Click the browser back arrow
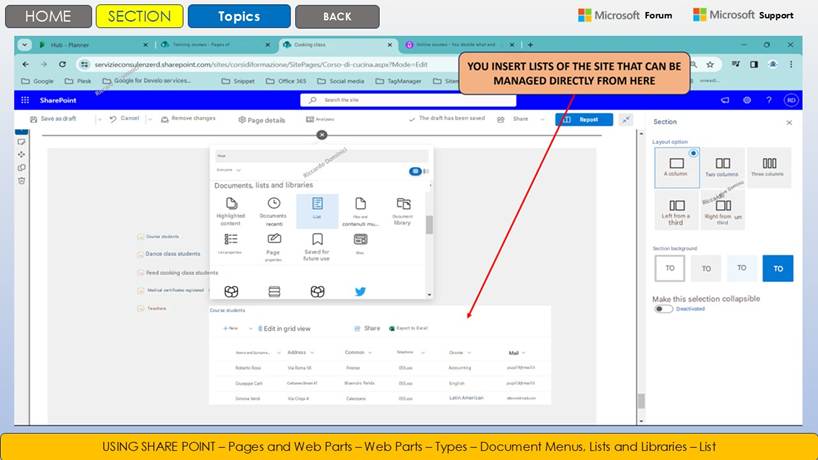 click(26, 64)
